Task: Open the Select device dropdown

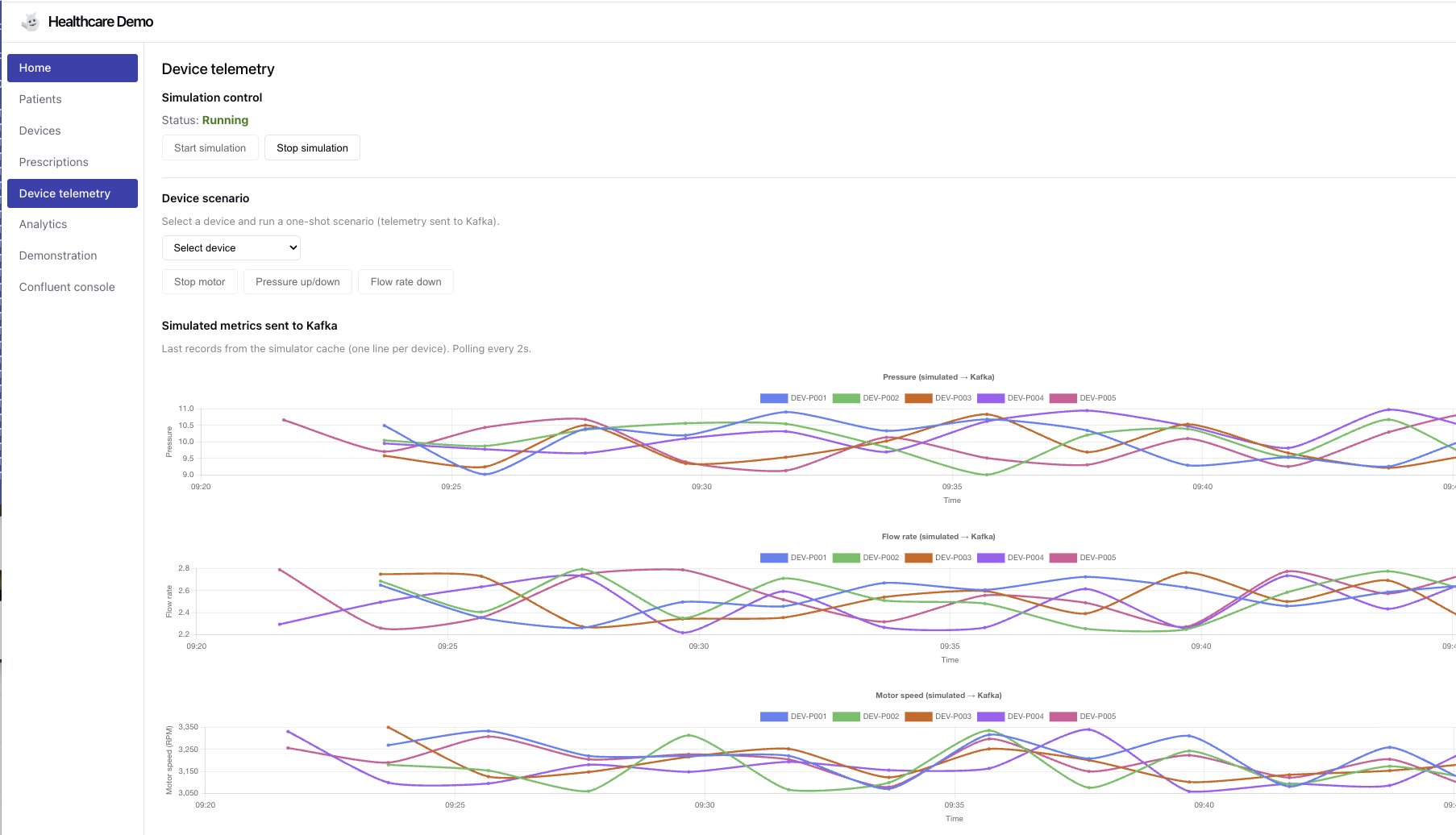Action: 231,248
